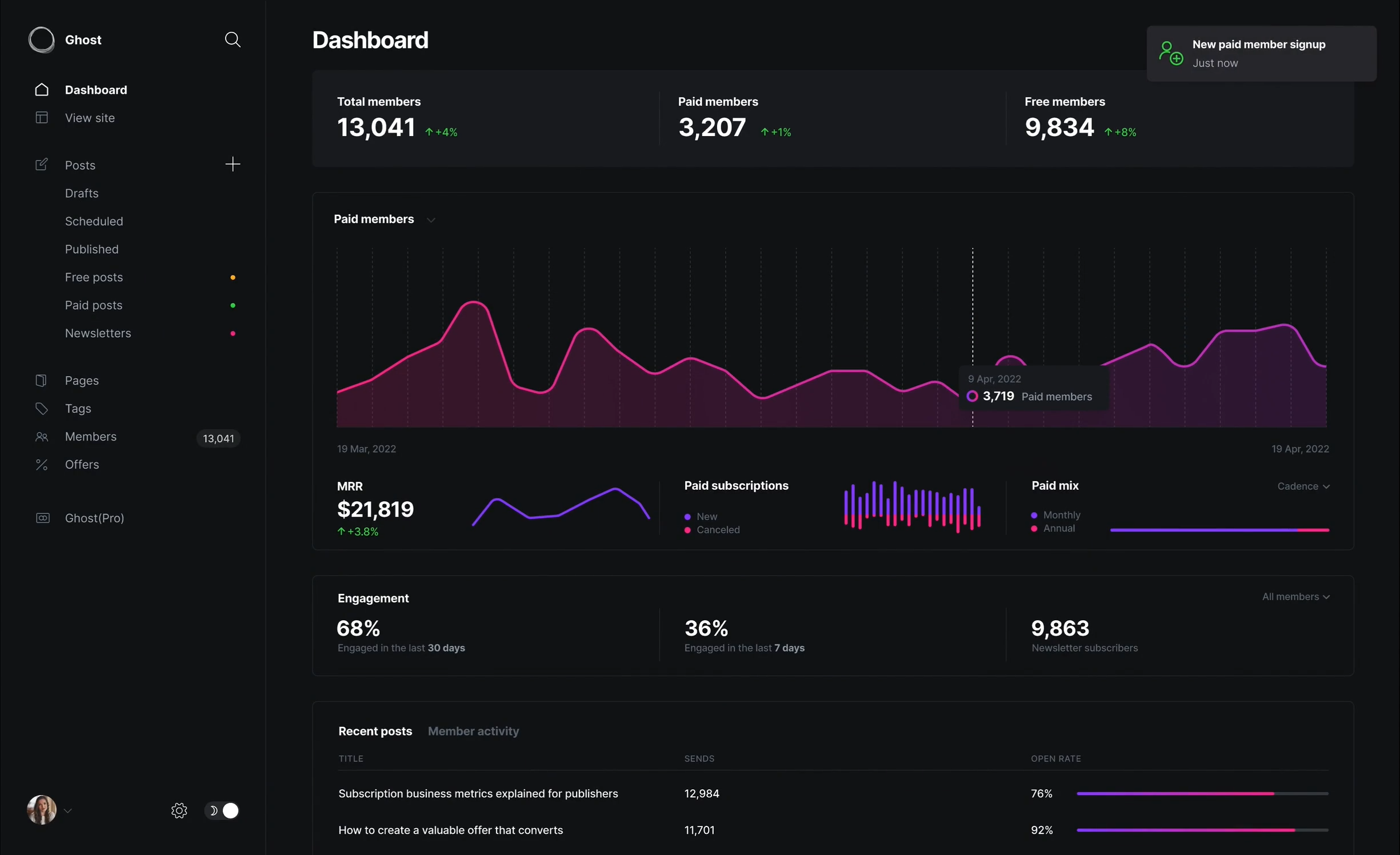Click the plus icon to create a new post
1400x855 pixels.
pyautogui.click(x=233, y=165)
